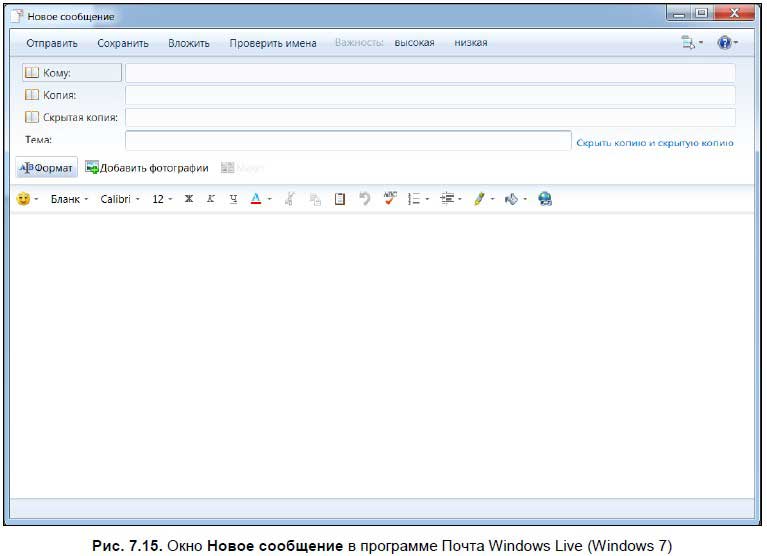
Task: Expand the Бланк stationery dropdown
Action: [x=69, y=199]
